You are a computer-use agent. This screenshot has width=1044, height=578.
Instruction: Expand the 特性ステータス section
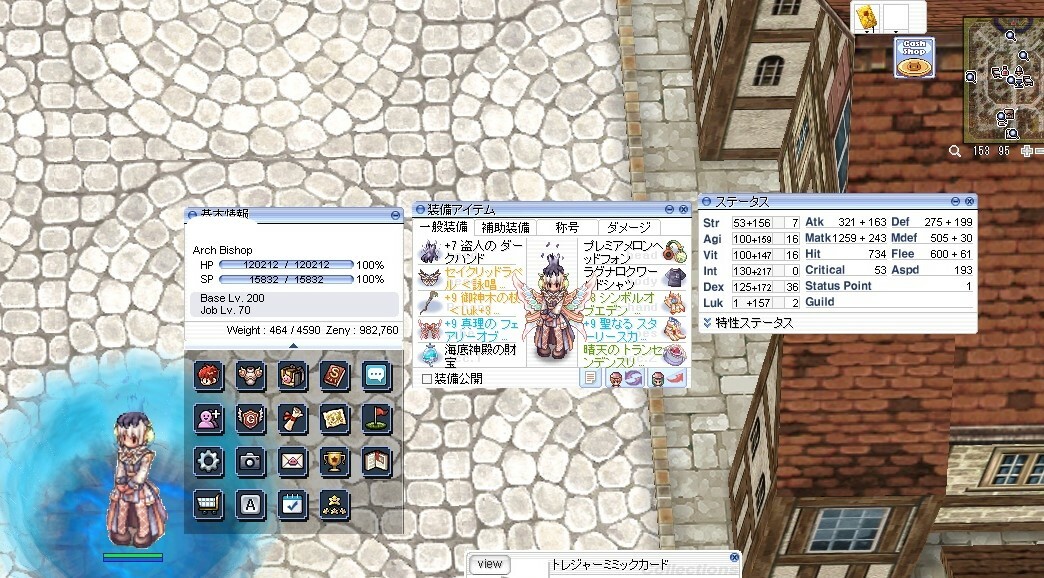point(707,323)
